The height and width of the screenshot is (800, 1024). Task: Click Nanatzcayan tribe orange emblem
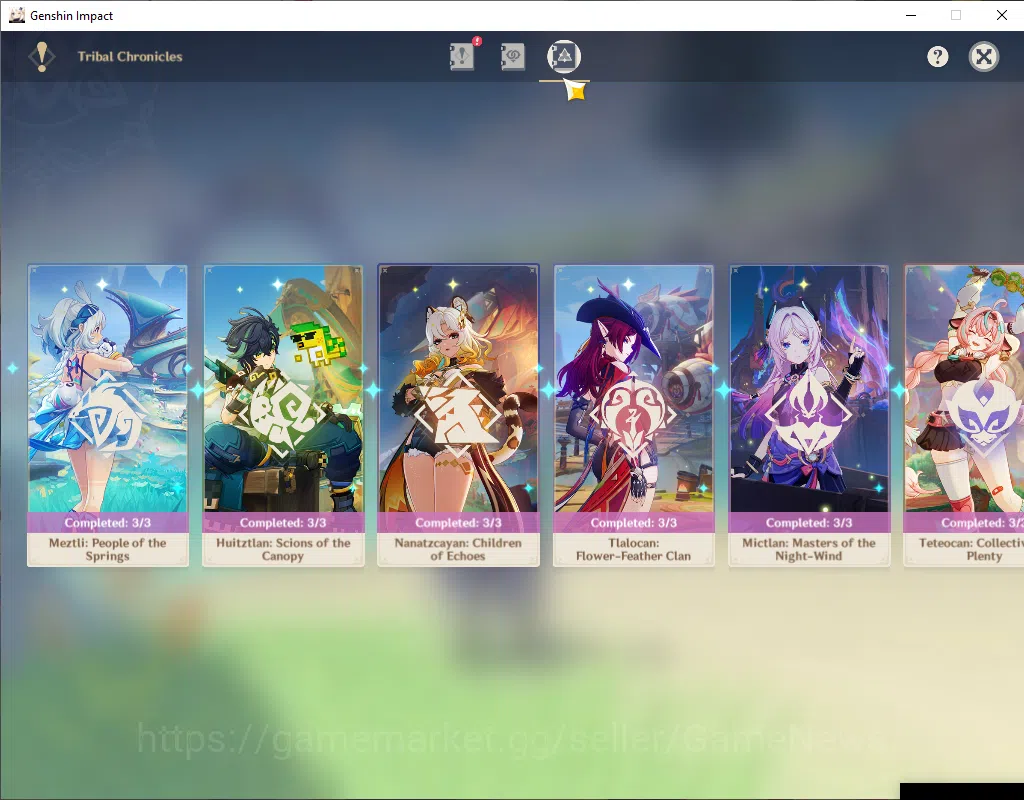(x=458, y=414)
